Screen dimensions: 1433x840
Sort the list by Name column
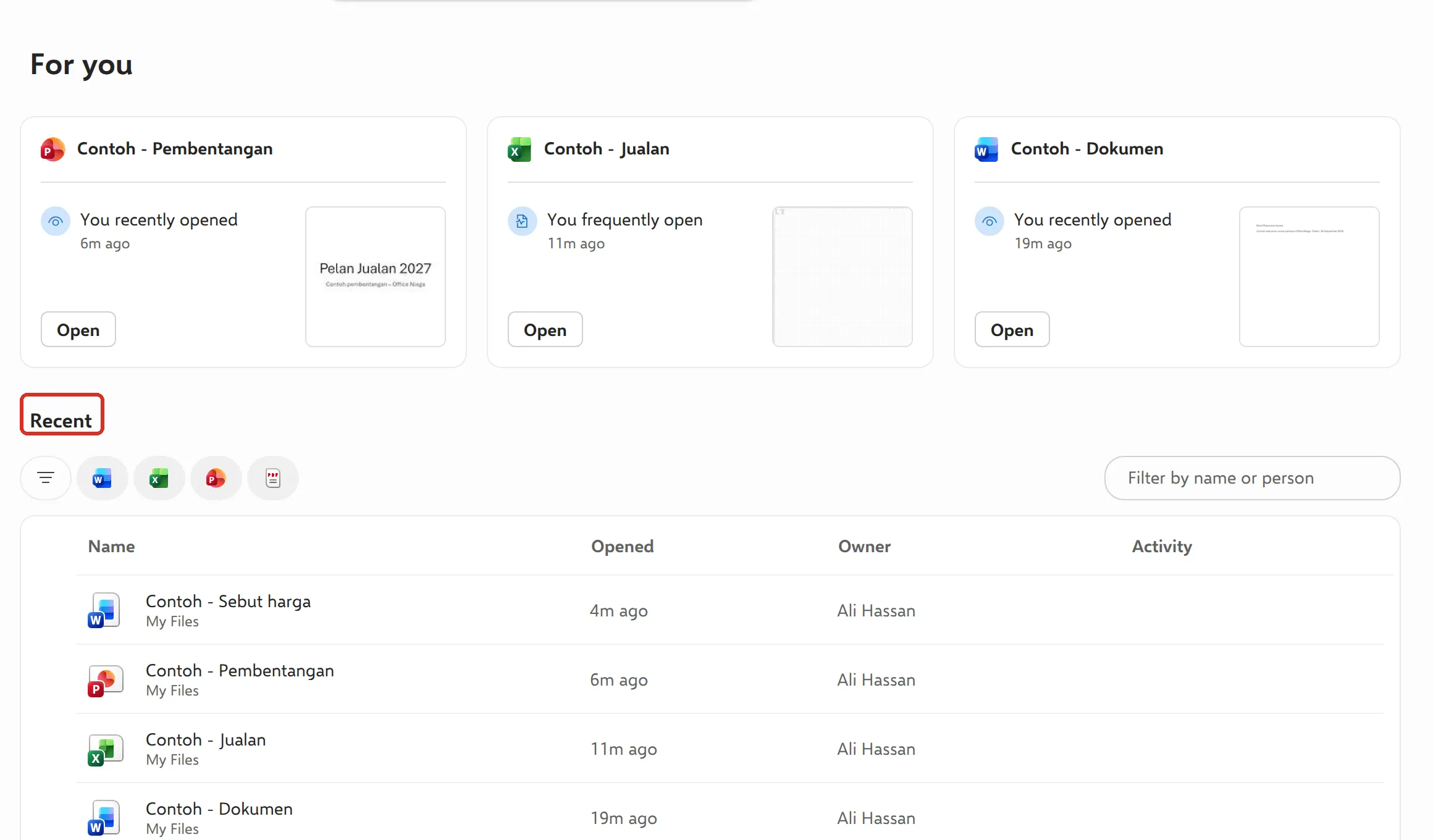coord(111,547)
